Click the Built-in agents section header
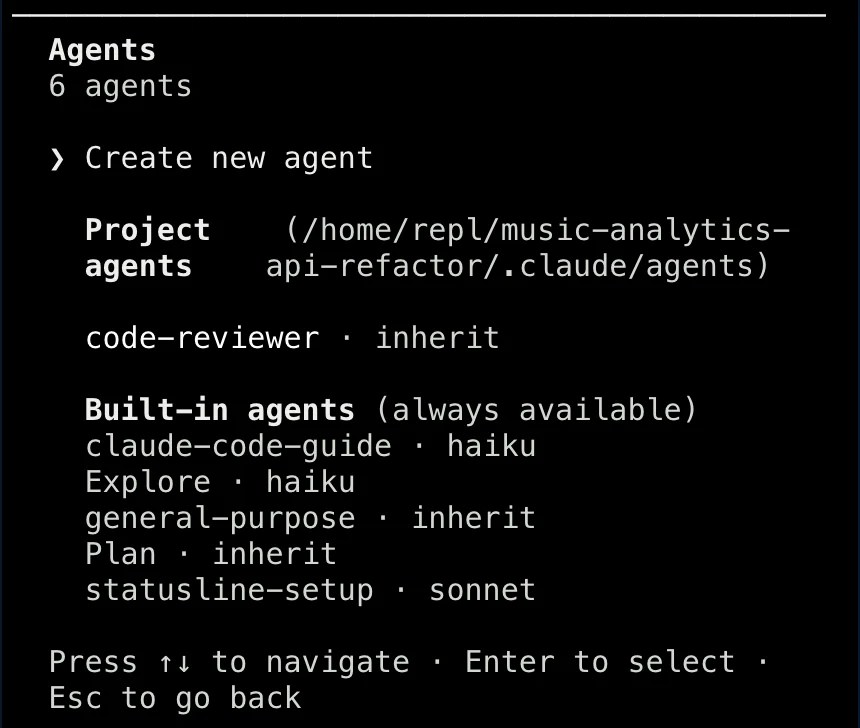Screen dimensions: 860x728 [x=219, y=410]
